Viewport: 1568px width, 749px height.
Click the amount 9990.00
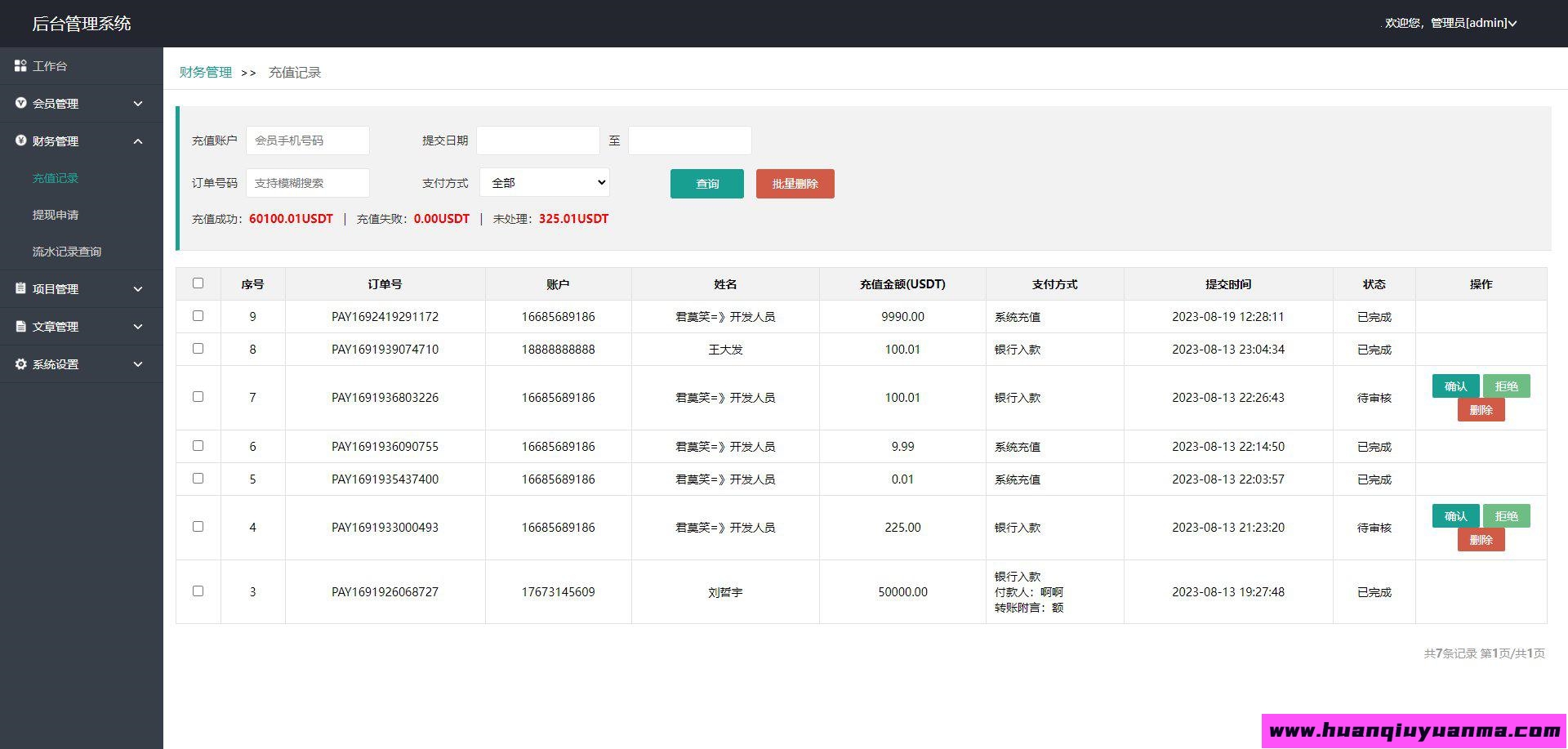[902, 316]
